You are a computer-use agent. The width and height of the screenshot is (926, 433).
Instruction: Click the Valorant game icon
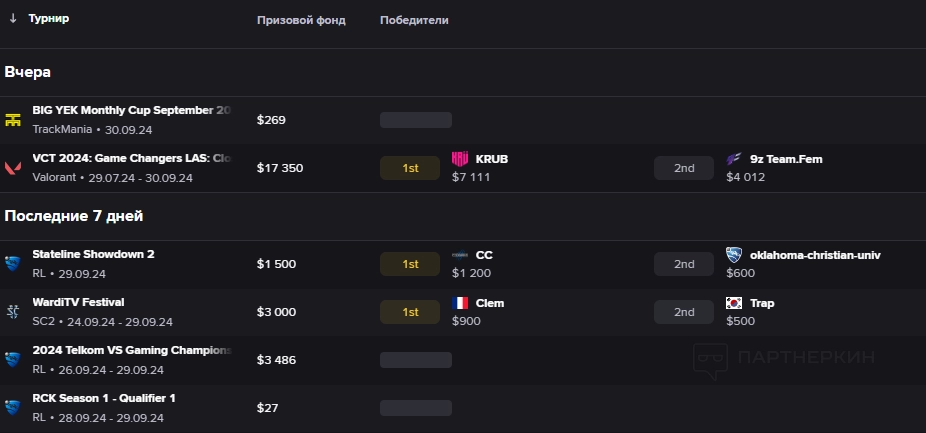(x=13, y=168)
